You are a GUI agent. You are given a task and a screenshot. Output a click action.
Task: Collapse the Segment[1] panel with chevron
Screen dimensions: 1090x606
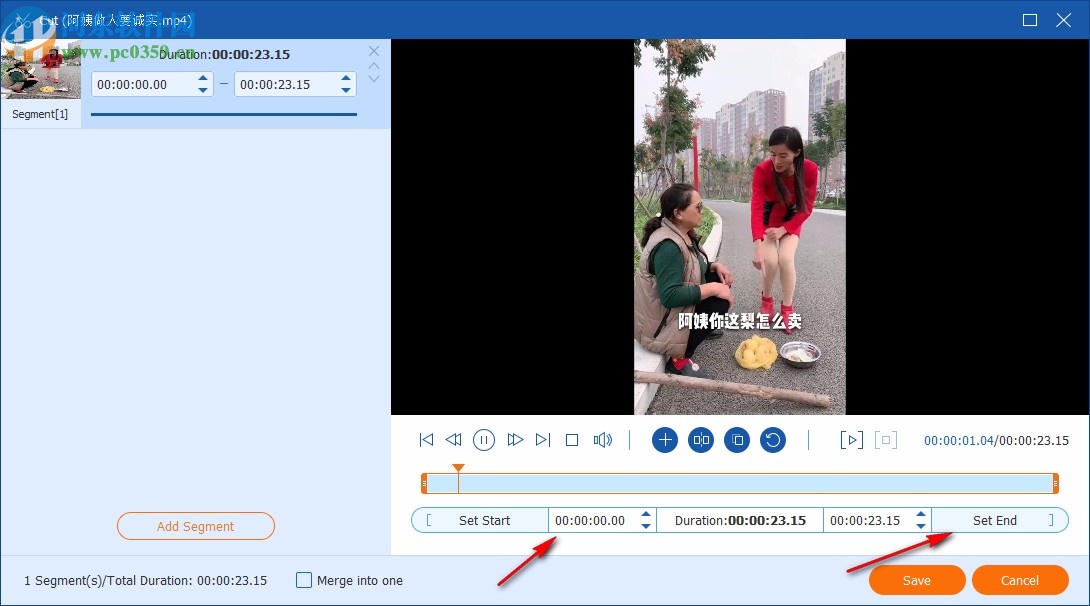374,66
